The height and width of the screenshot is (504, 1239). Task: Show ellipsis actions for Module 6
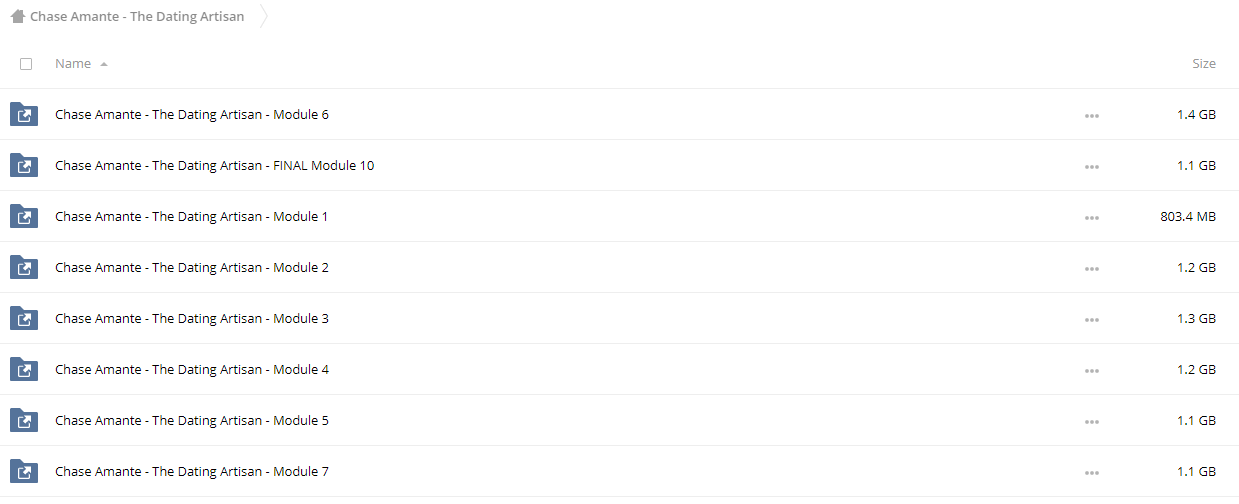click(1091, 115)
